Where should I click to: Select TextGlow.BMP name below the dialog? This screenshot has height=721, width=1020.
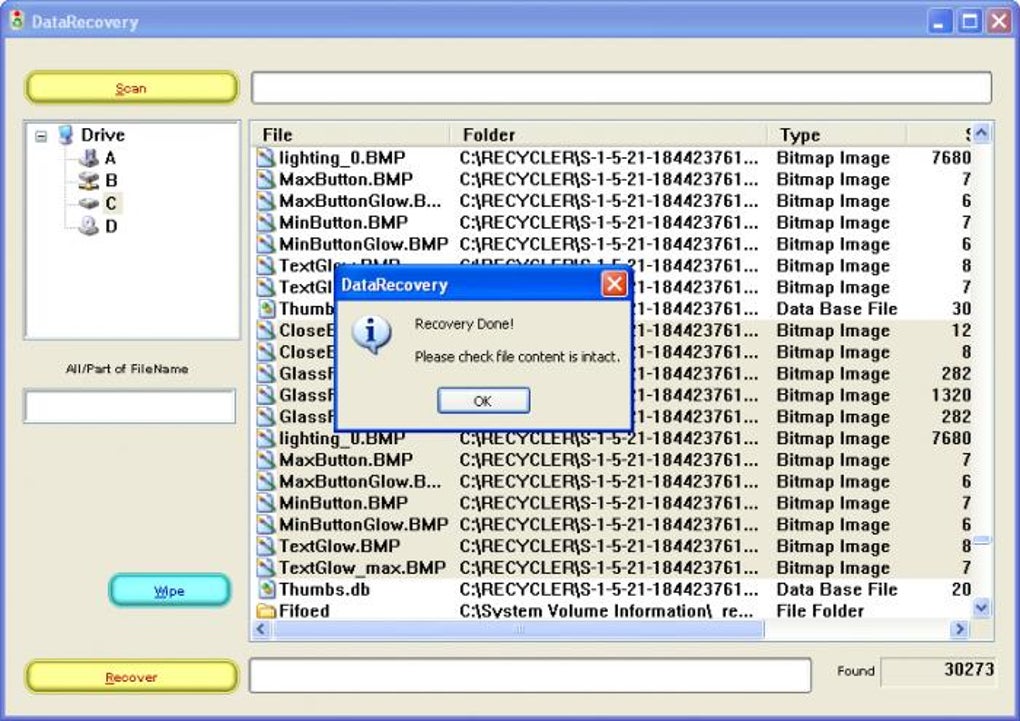tap(340, 546)
